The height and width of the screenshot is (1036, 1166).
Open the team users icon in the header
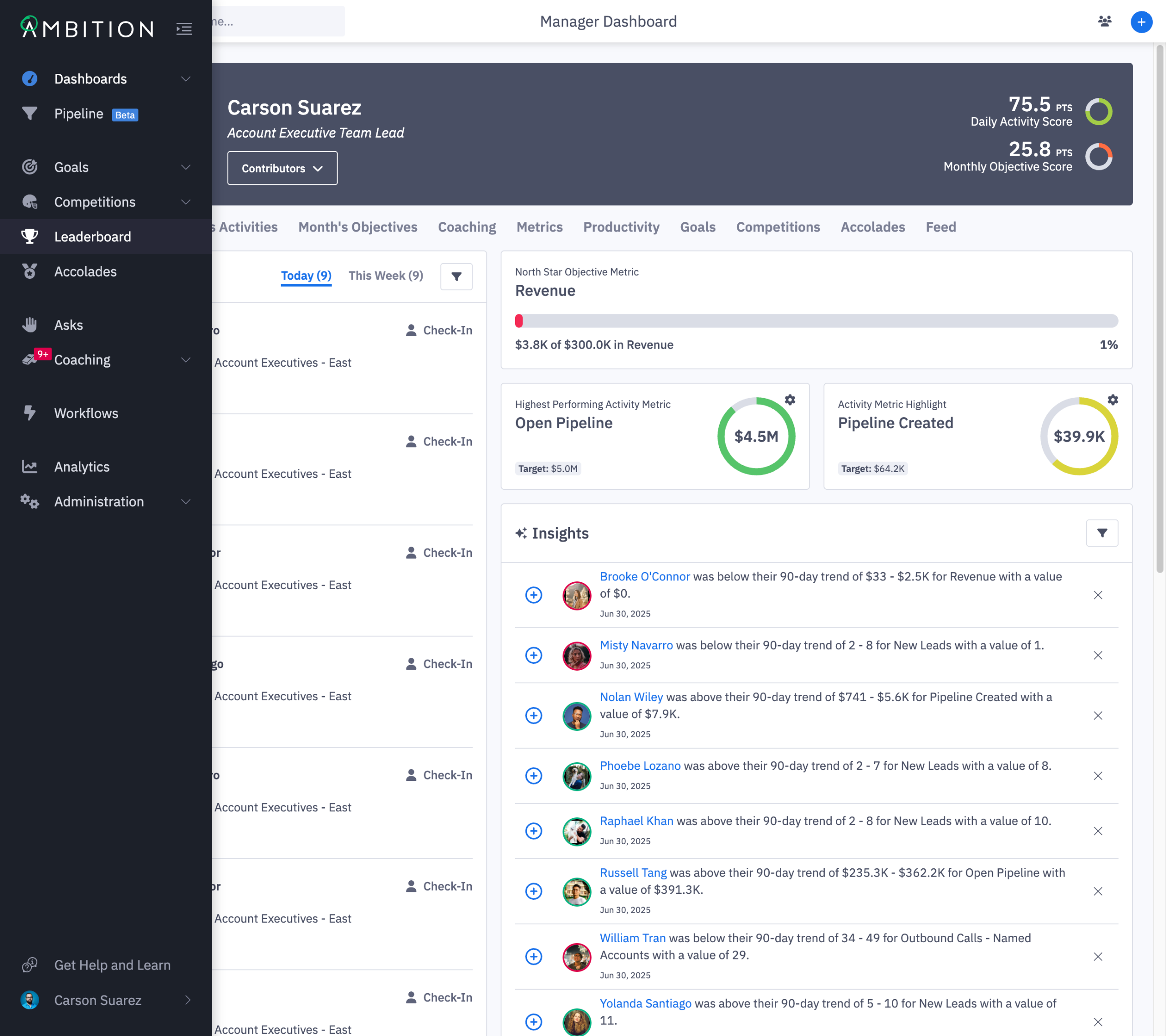click(1105, 22)
